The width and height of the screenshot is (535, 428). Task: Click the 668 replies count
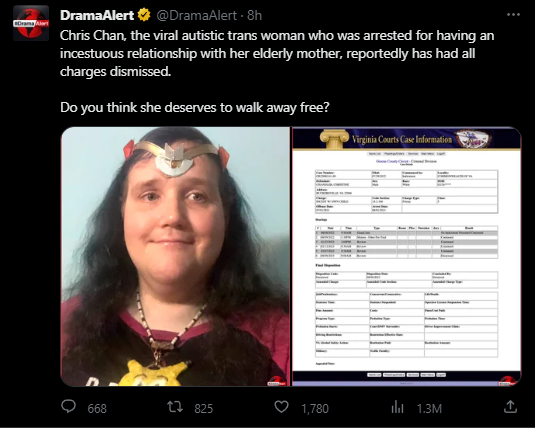pos(97,409)
